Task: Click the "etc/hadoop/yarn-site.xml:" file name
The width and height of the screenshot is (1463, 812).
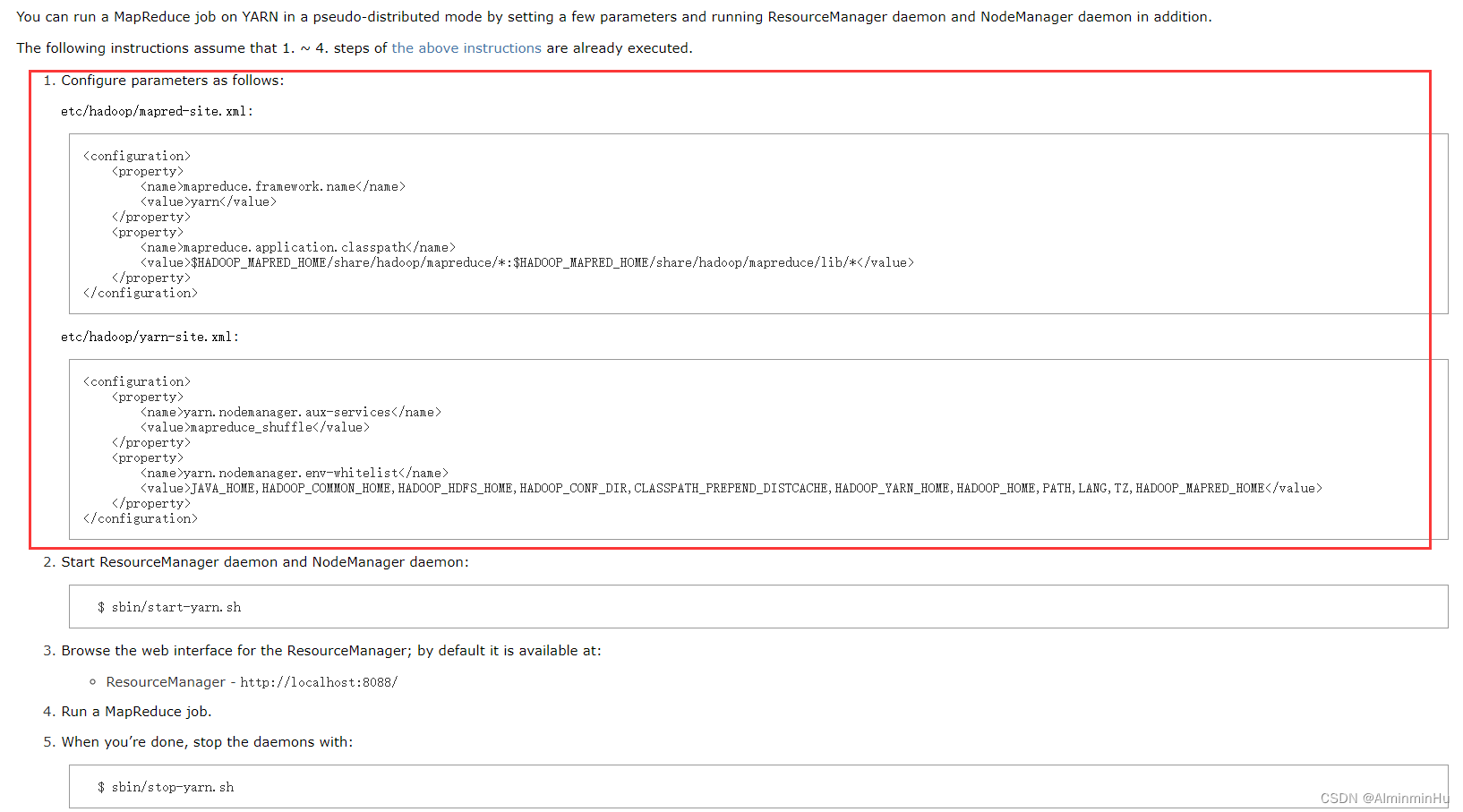Action: tap(150, 338)
